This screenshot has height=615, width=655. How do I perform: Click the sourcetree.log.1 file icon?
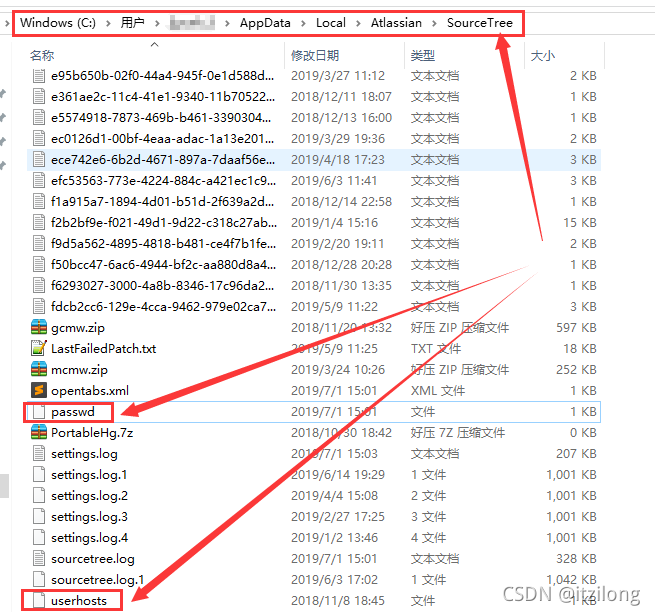[x=39, y=579]
